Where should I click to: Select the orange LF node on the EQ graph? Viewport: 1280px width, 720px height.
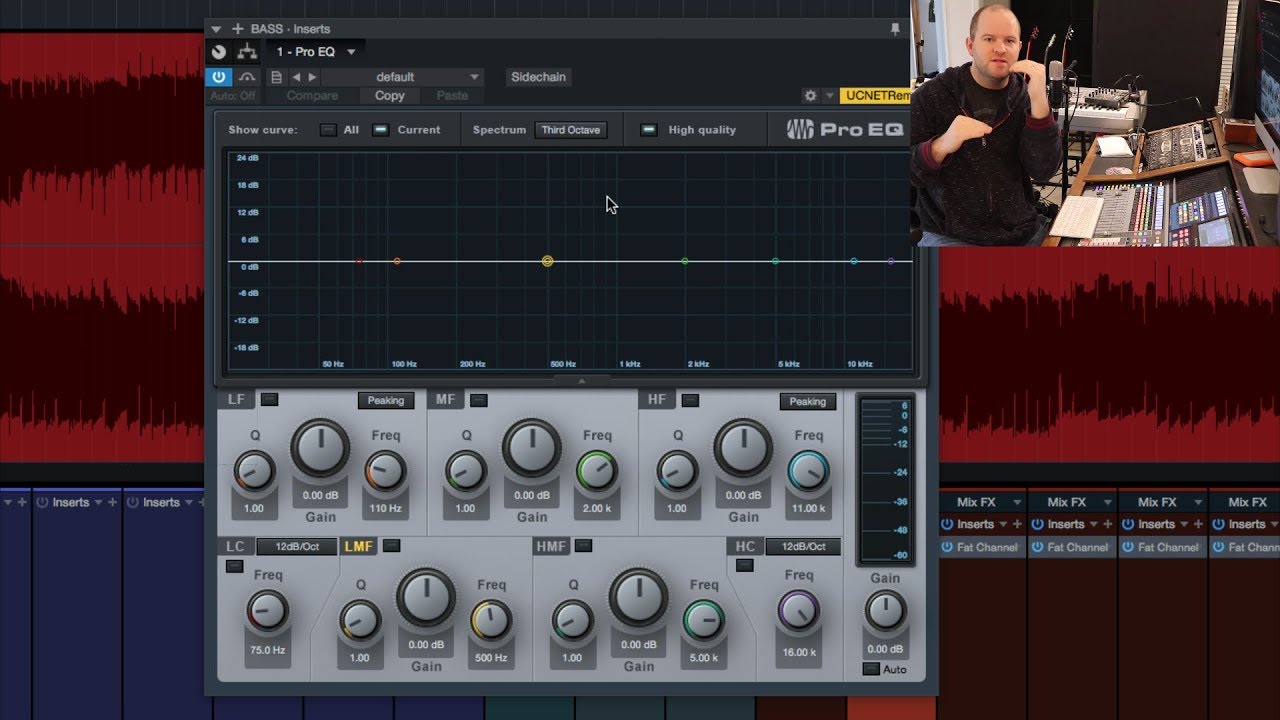[397, 261]
